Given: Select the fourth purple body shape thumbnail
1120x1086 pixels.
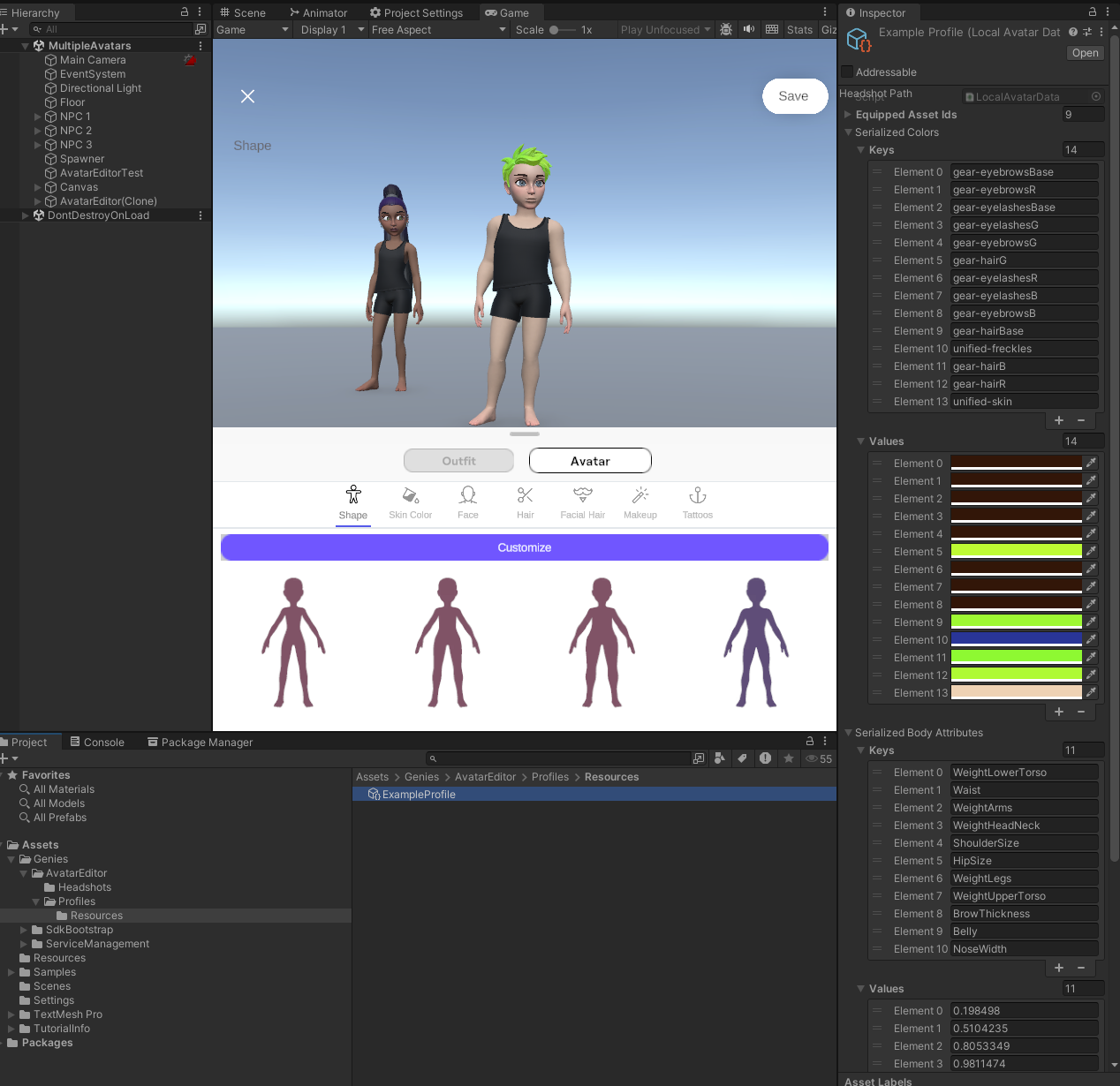Looking at the screenshot, I should [x=756, y=642].
